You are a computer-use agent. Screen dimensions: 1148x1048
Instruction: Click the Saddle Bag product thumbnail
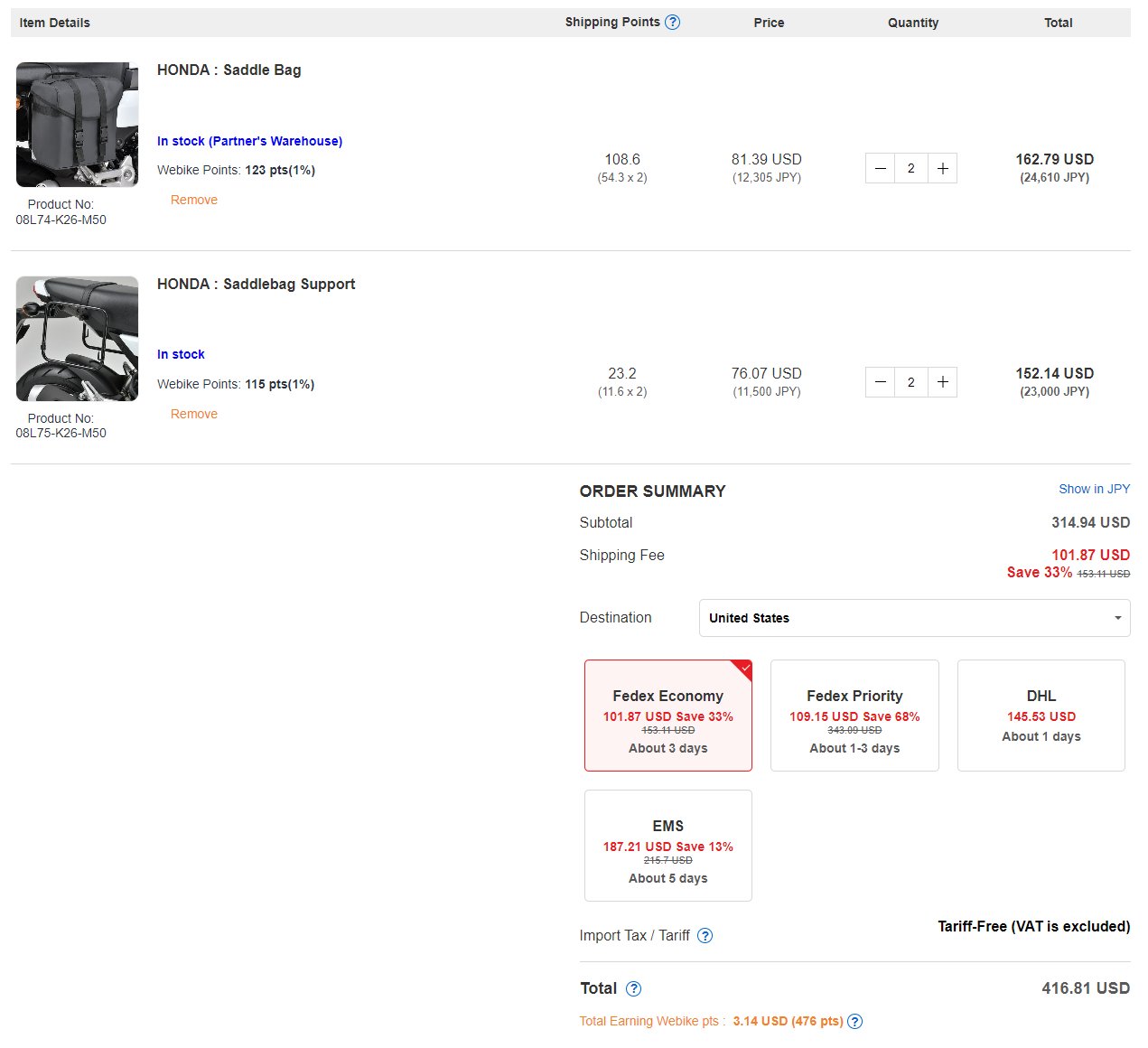click(x=78, y=125)
